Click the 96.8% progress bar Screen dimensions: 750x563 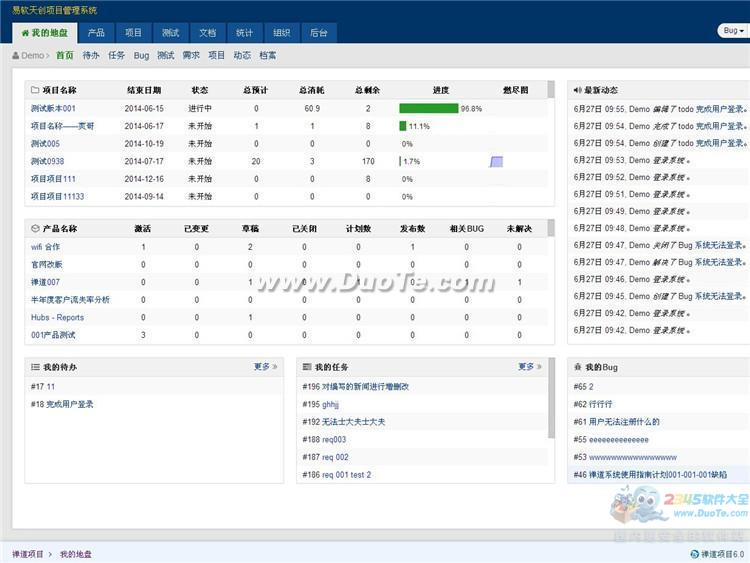(429, 109)
